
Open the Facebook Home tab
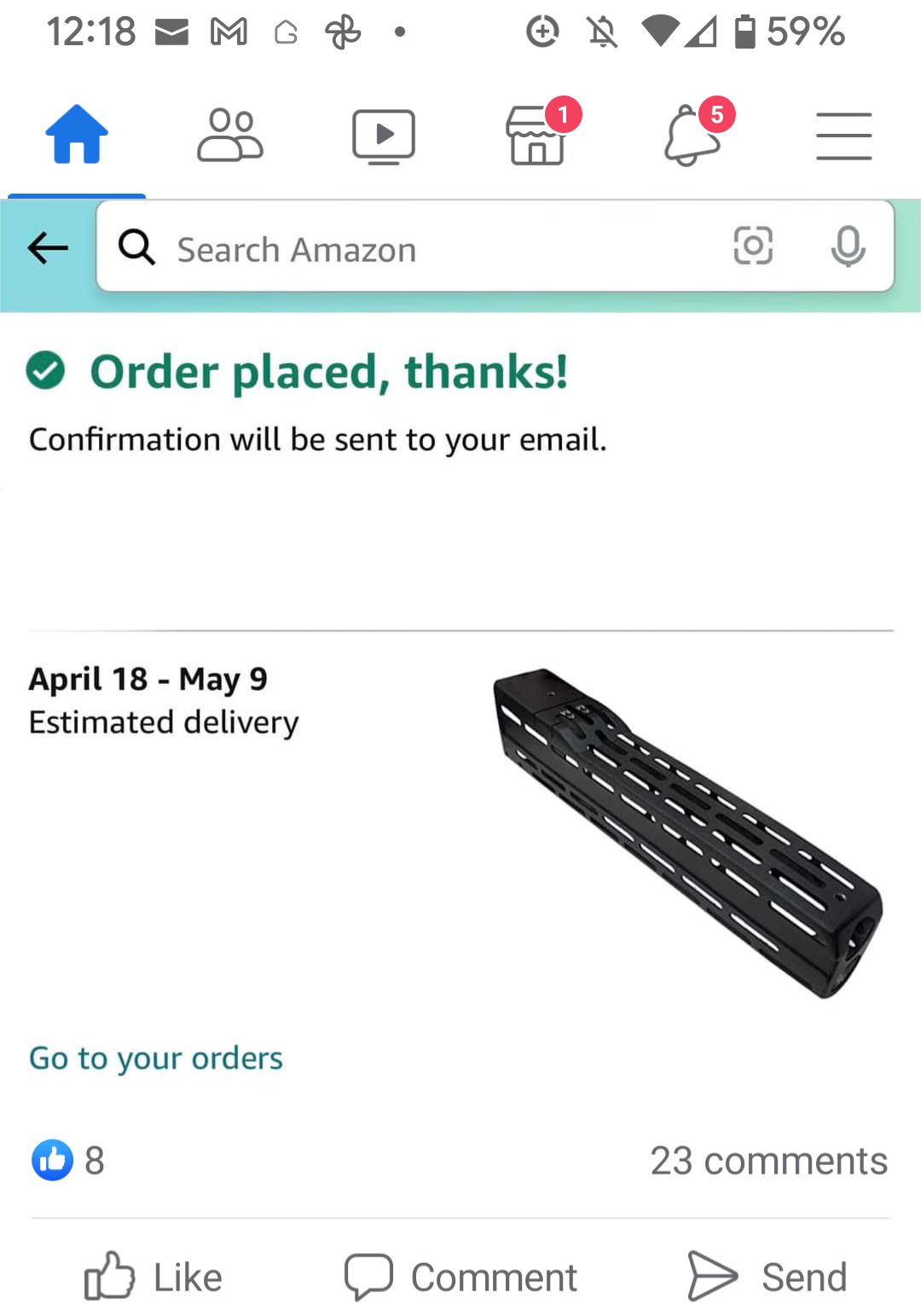click(x=77, y=135)
